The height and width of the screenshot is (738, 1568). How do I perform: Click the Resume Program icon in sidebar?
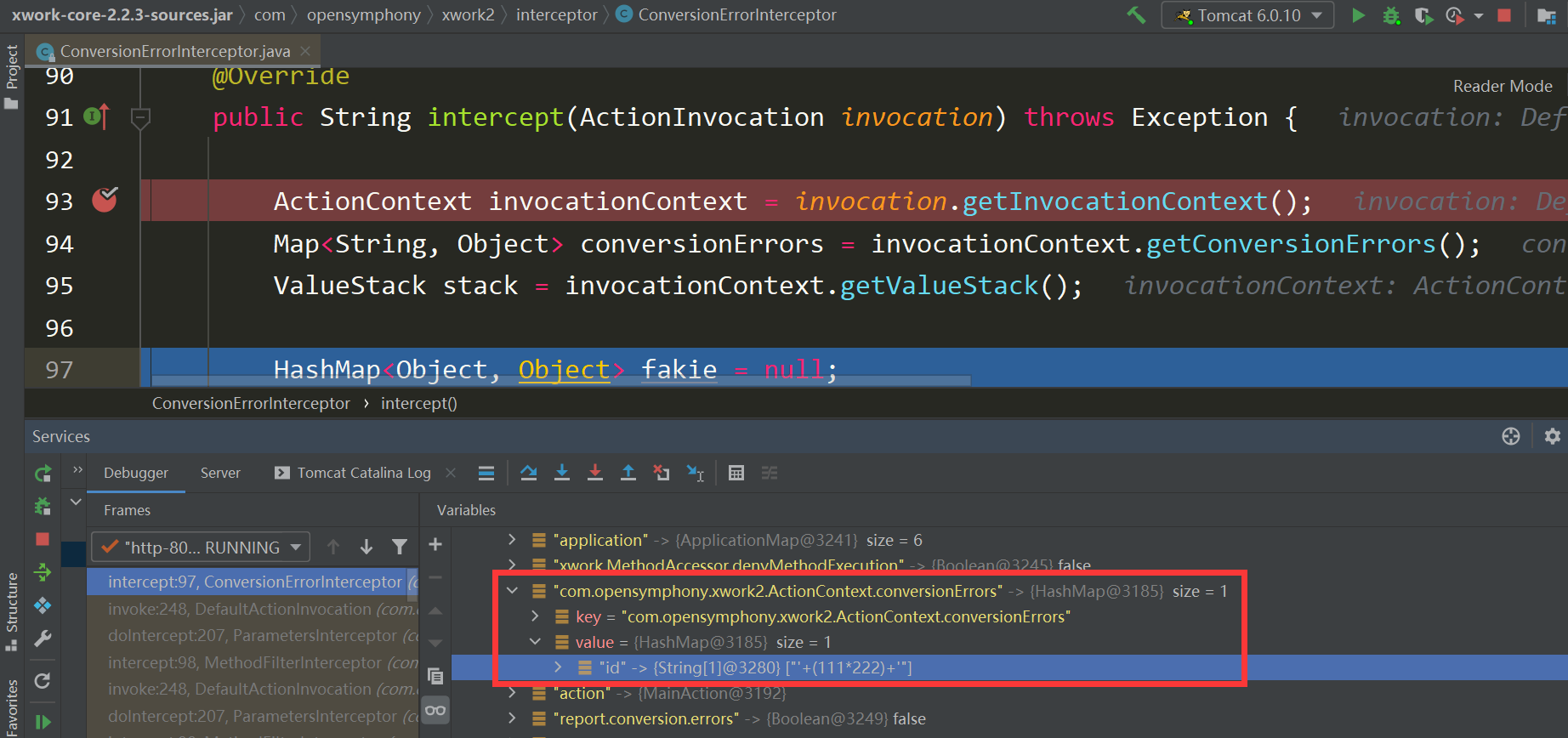pyautogui.click(x=43, y=722)
